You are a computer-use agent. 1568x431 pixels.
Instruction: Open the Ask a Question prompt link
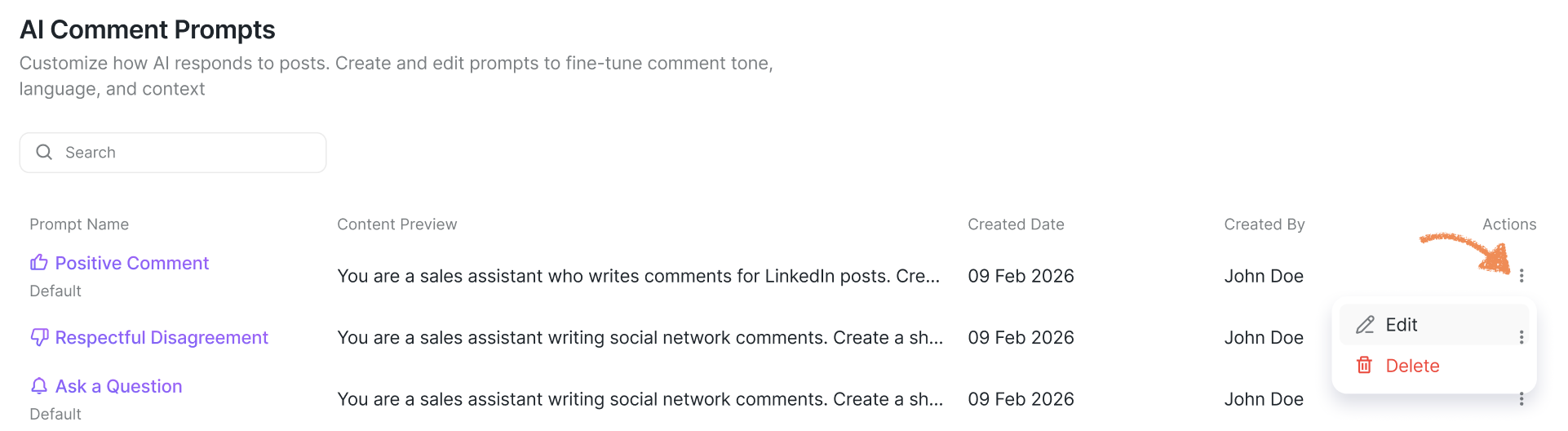(x=119, y=386)
